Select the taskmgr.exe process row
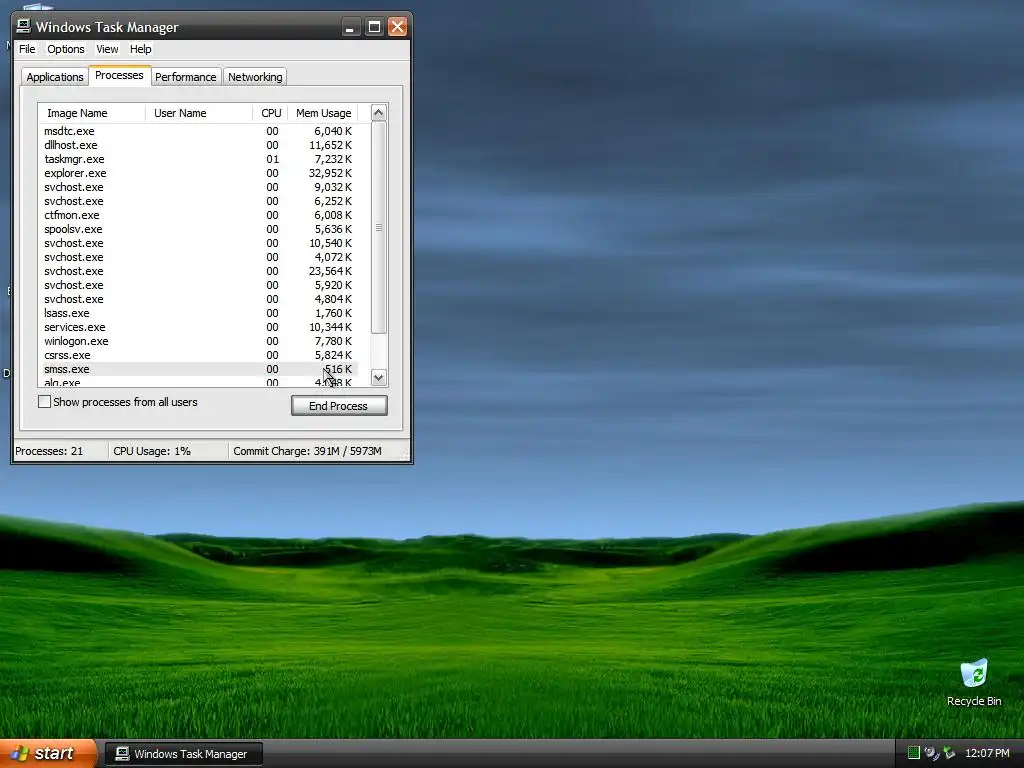 coord(198,159)
